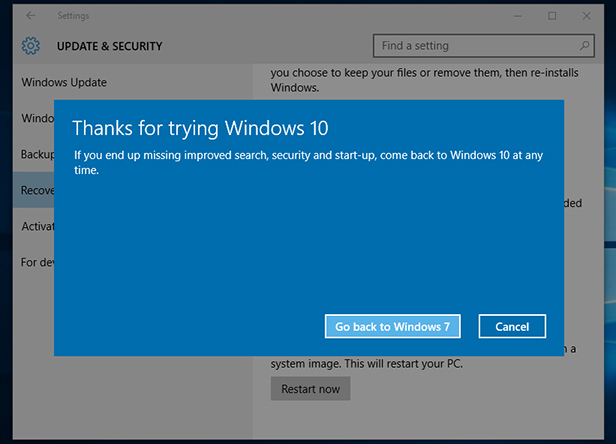Click the dialog text about missing improved search
Image resolution: width=616 pixels, height=444 pixels.
click(x=308, y=162)
